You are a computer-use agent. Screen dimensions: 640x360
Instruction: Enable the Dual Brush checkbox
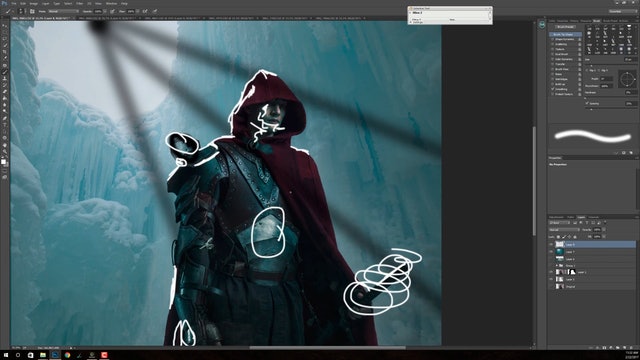tap(553, 54)
